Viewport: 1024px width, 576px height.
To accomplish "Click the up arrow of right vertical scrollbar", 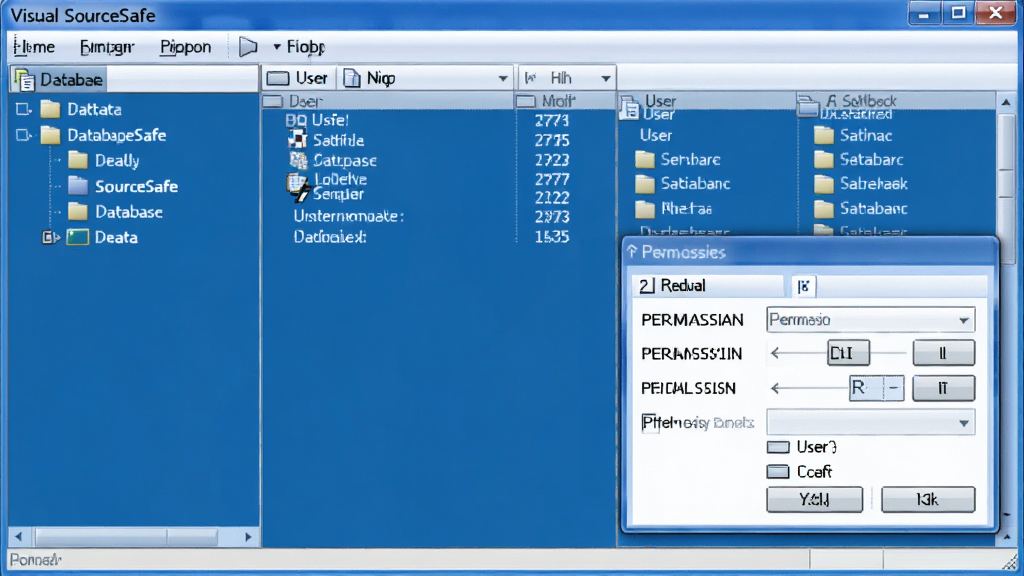I will click(1006, 102).
